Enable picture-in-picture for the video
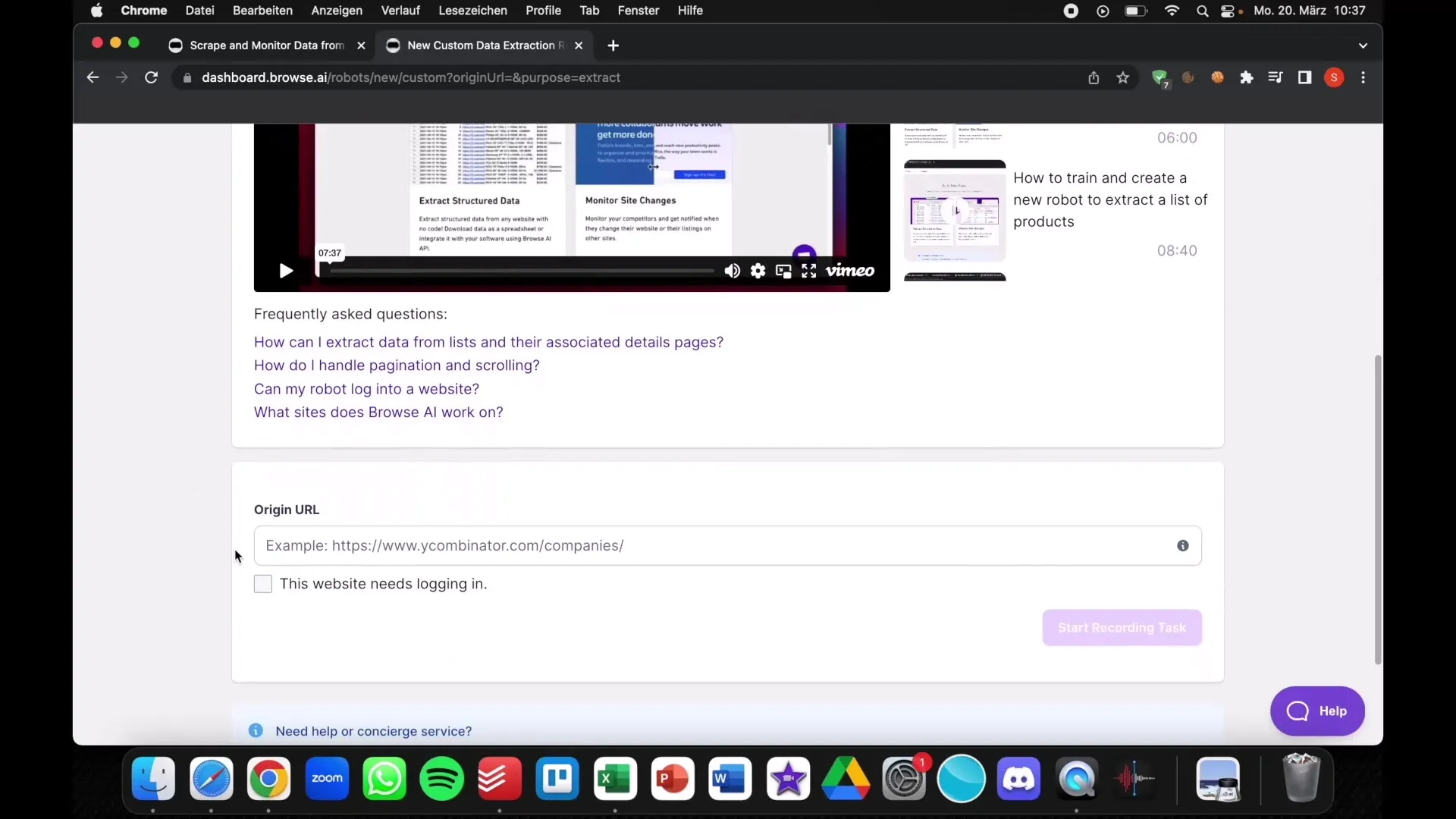The width and height of the screenshot is (1456, 819). pos(783,271)
